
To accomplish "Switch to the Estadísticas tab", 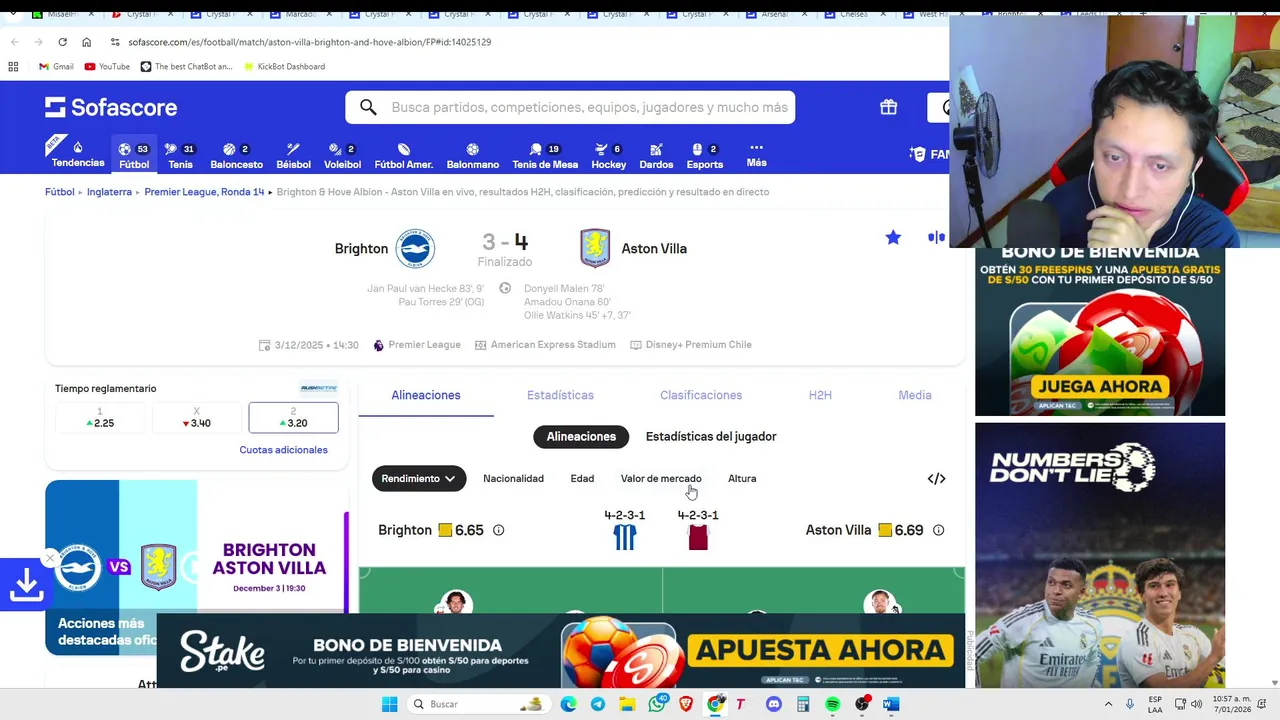I will (x=560, y=395).
